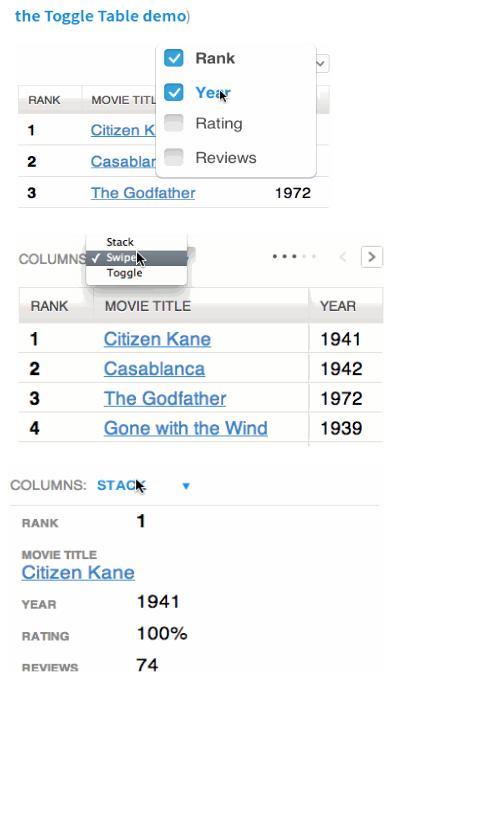Click the column position dots indicator
This screenshot has width=480, height=823.
coord(294,257)
